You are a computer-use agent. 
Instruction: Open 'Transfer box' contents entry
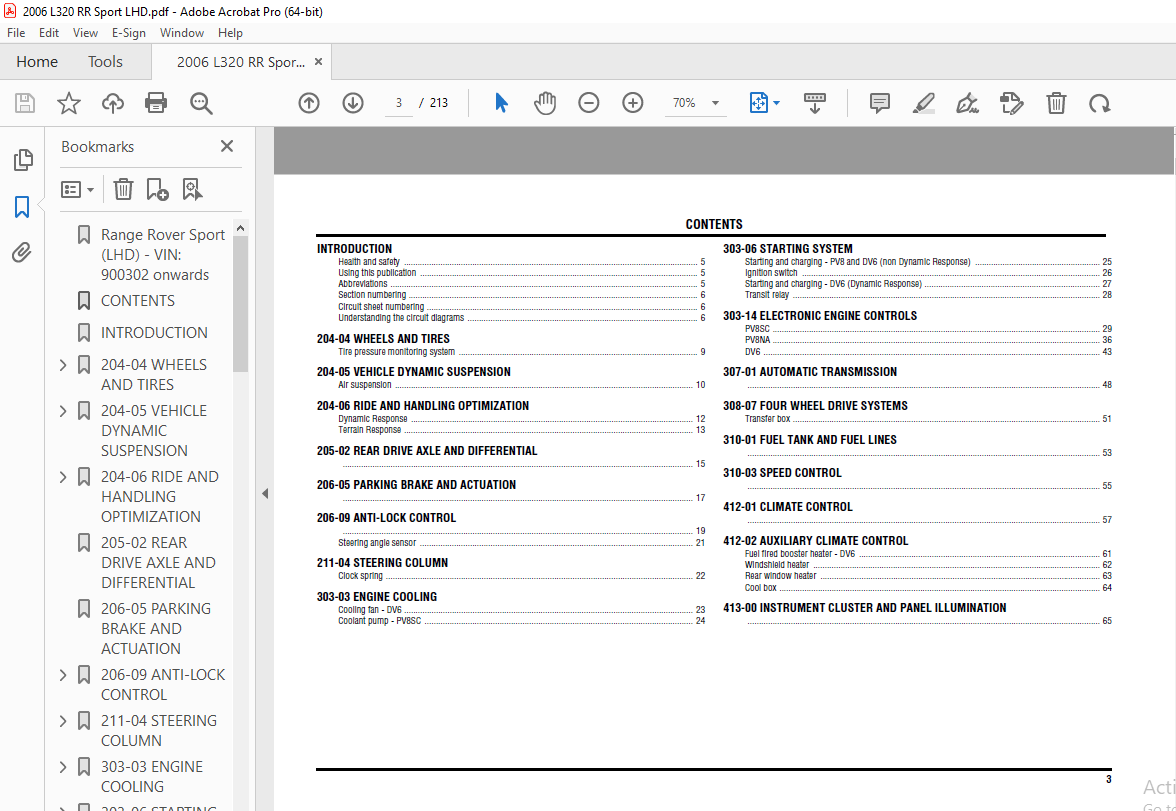tap(767, 419)
